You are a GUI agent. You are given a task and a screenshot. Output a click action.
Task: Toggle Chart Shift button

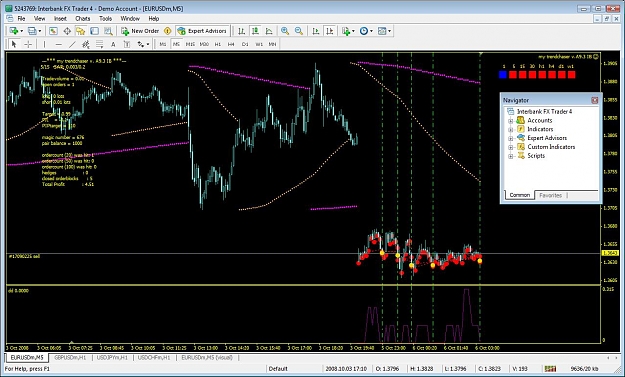(330, 31)
